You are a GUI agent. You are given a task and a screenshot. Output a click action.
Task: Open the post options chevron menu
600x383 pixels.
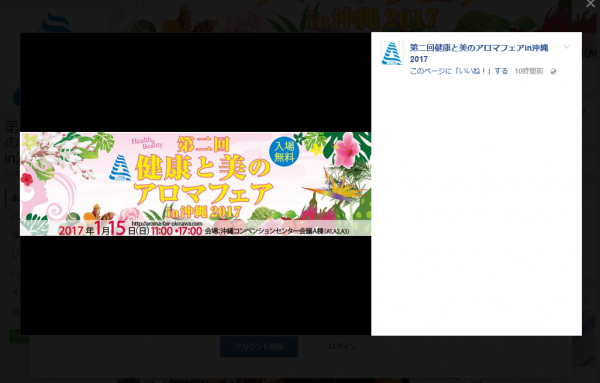(566, 47)
